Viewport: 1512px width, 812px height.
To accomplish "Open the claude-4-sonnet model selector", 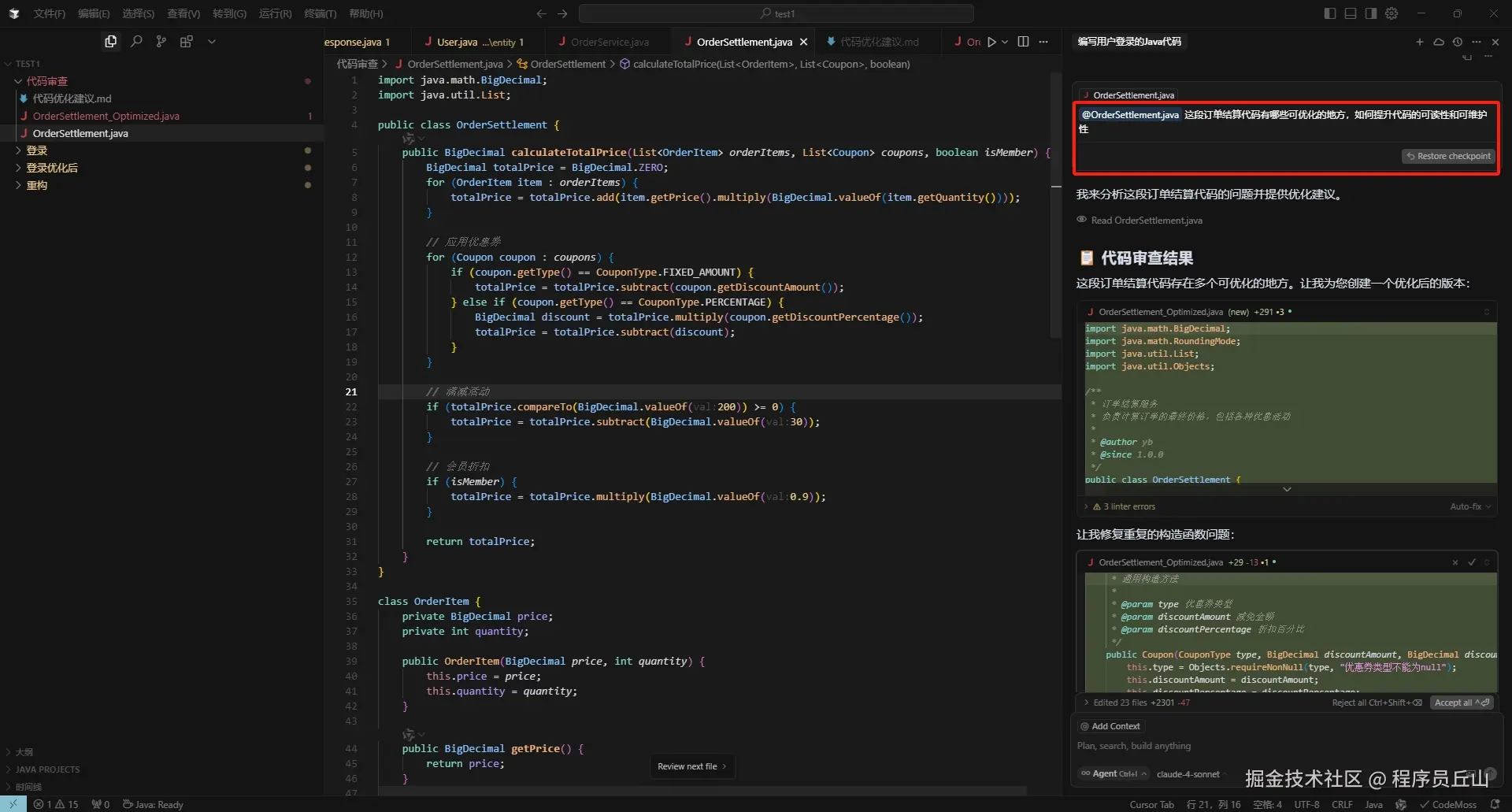I will pos(1188,774).
